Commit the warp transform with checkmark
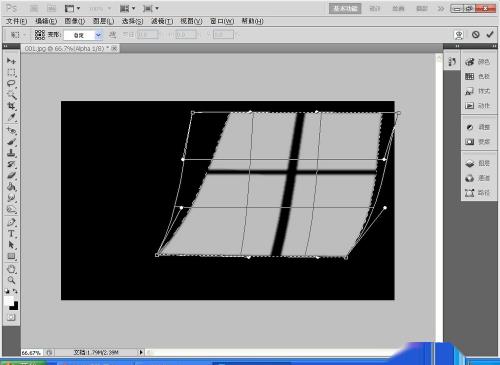 [x=490, y=34]
